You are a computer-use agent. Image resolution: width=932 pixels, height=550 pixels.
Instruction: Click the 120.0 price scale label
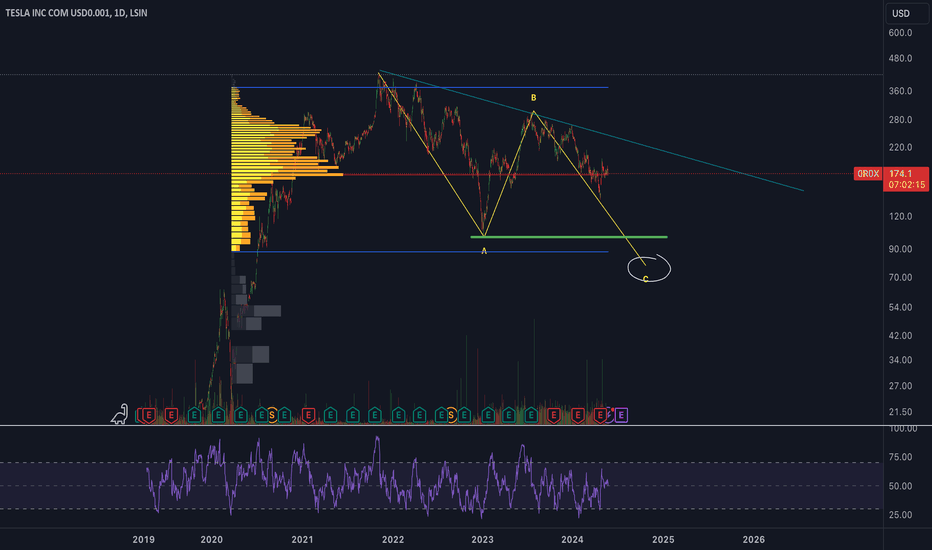point(900,216)
